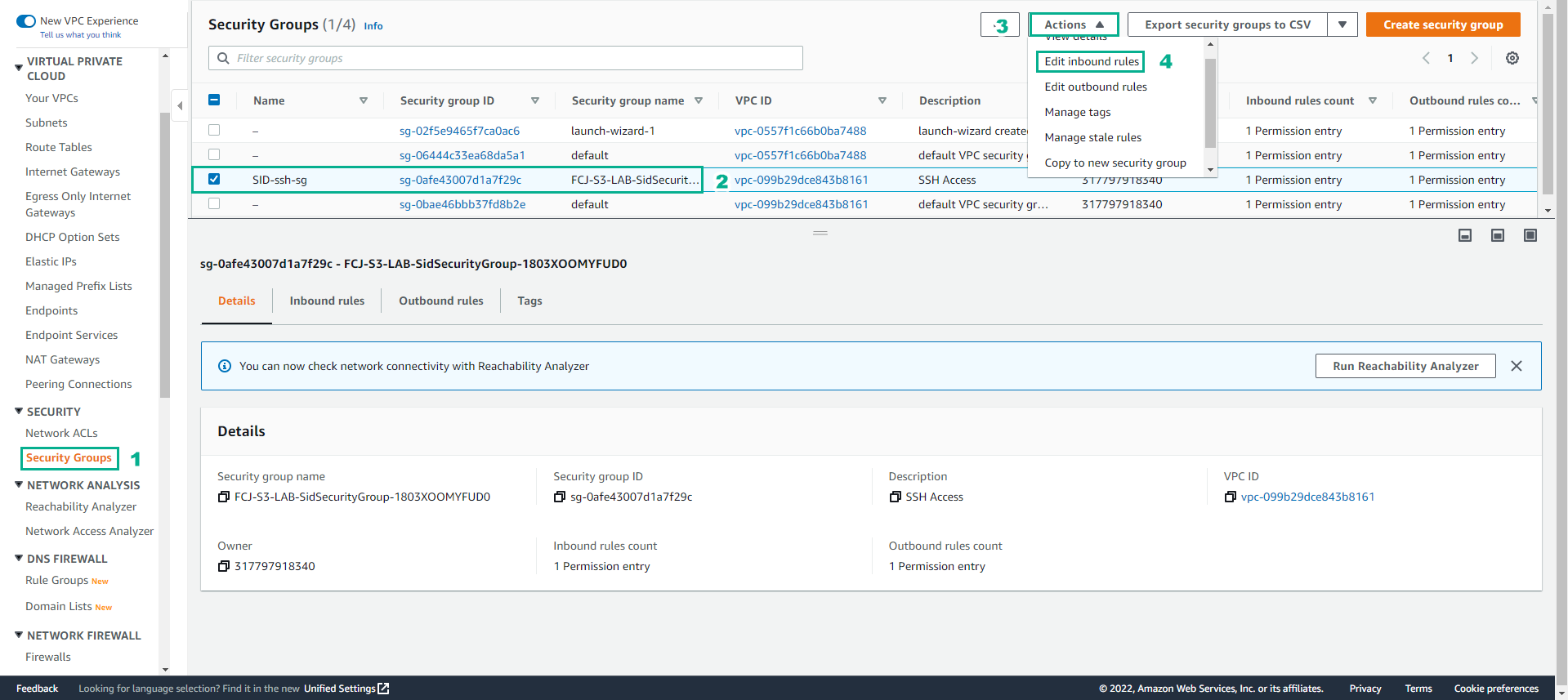Open Elastic IPs in sidebar
Screen dimensions: 1568x700
[51, 261]
